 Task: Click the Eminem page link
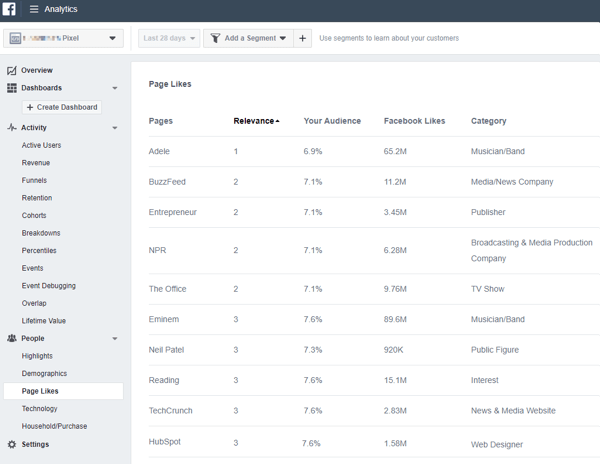click(x=164, y=319)
